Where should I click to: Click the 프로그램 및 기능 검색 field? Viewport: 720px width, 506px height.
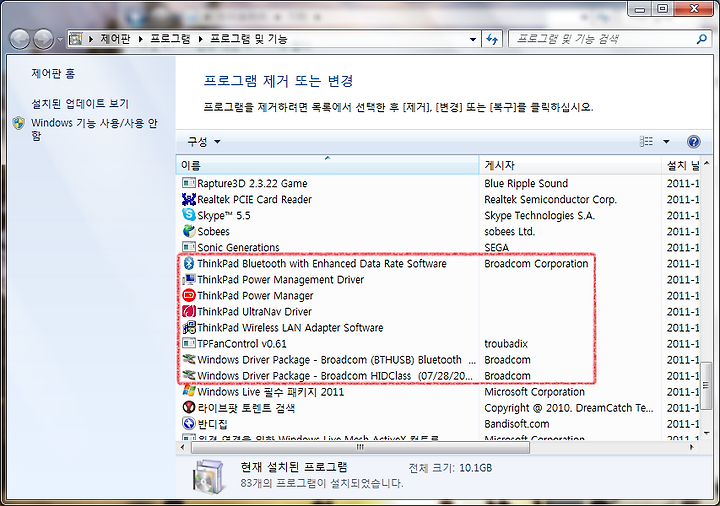click(x=602, y=39)
